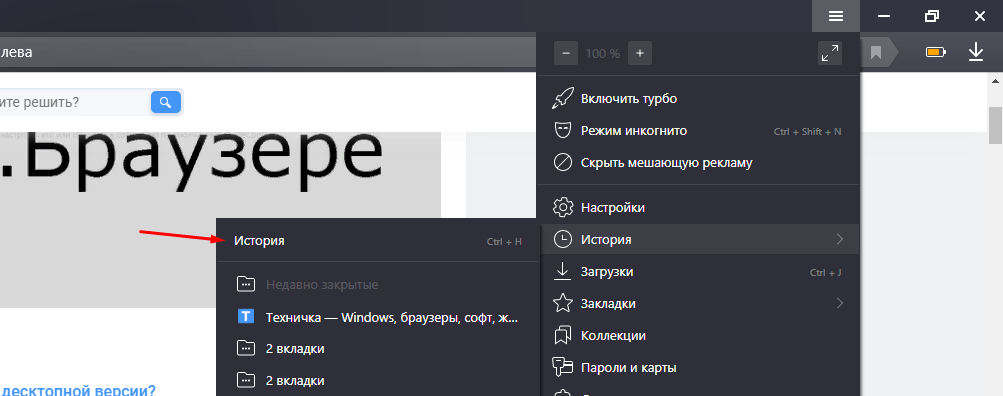Click the 100 % zoom value
Image resolution: width=1003 pixels, height=396 pixels.
click(603, 54)
